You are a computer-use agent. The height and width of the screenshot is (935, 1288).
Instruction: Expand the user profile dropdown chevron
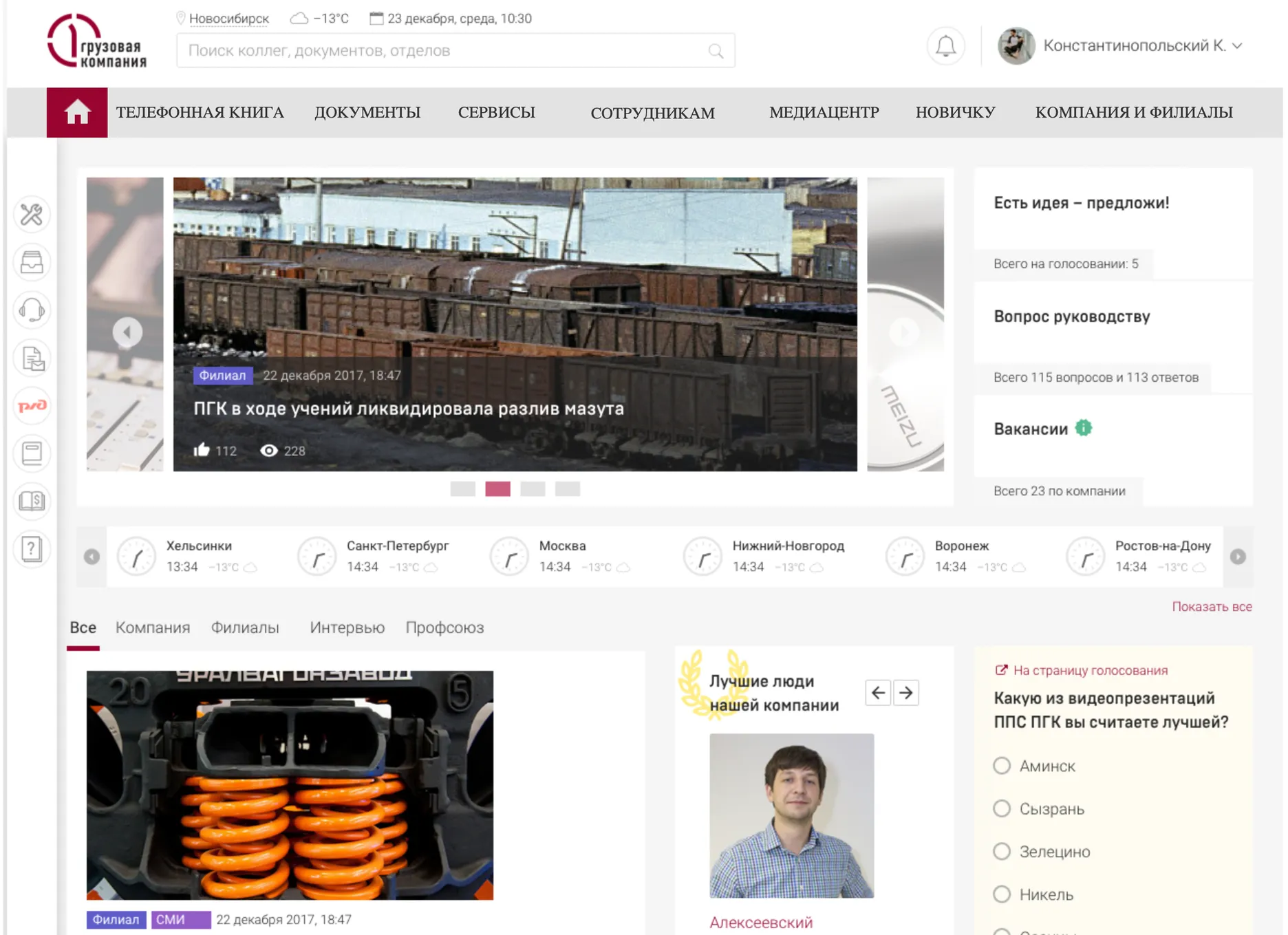1238,46
